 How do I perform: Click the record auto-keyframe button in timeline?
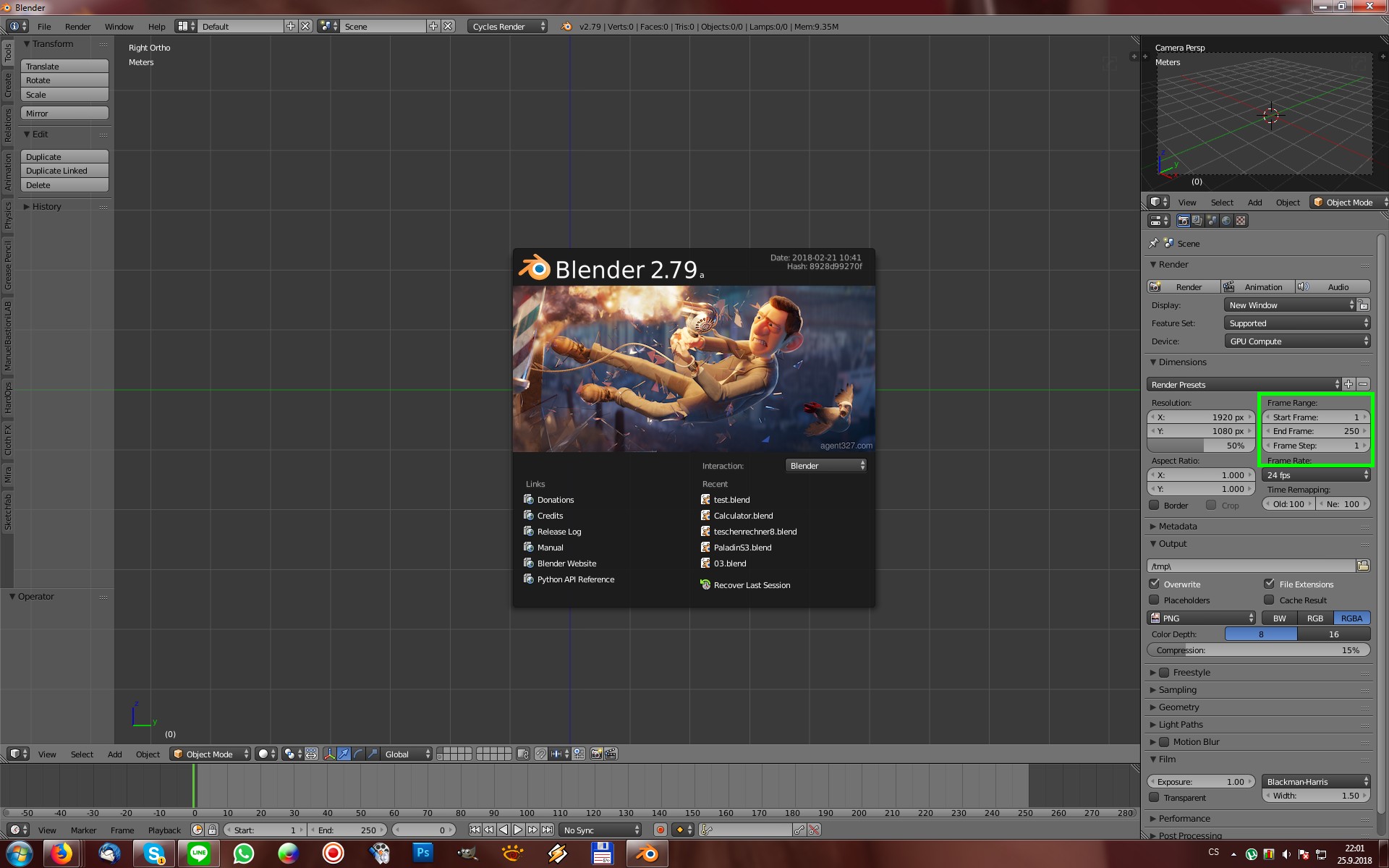click(660, 830)
